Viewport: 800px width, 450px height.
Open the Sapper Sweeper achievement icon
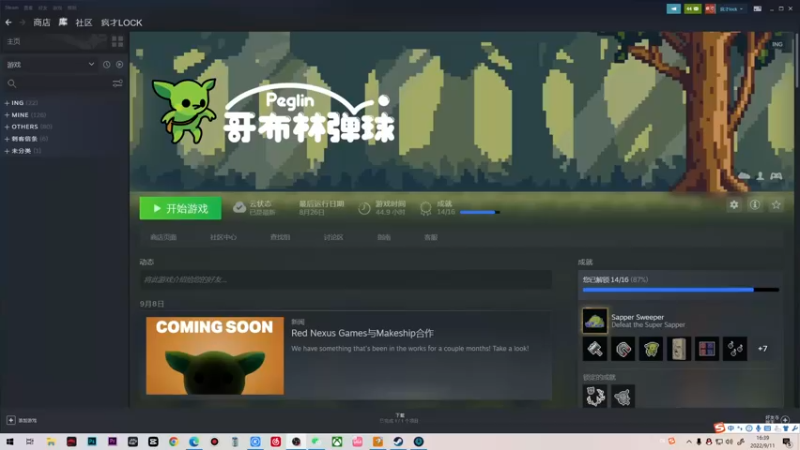point(595,321)
